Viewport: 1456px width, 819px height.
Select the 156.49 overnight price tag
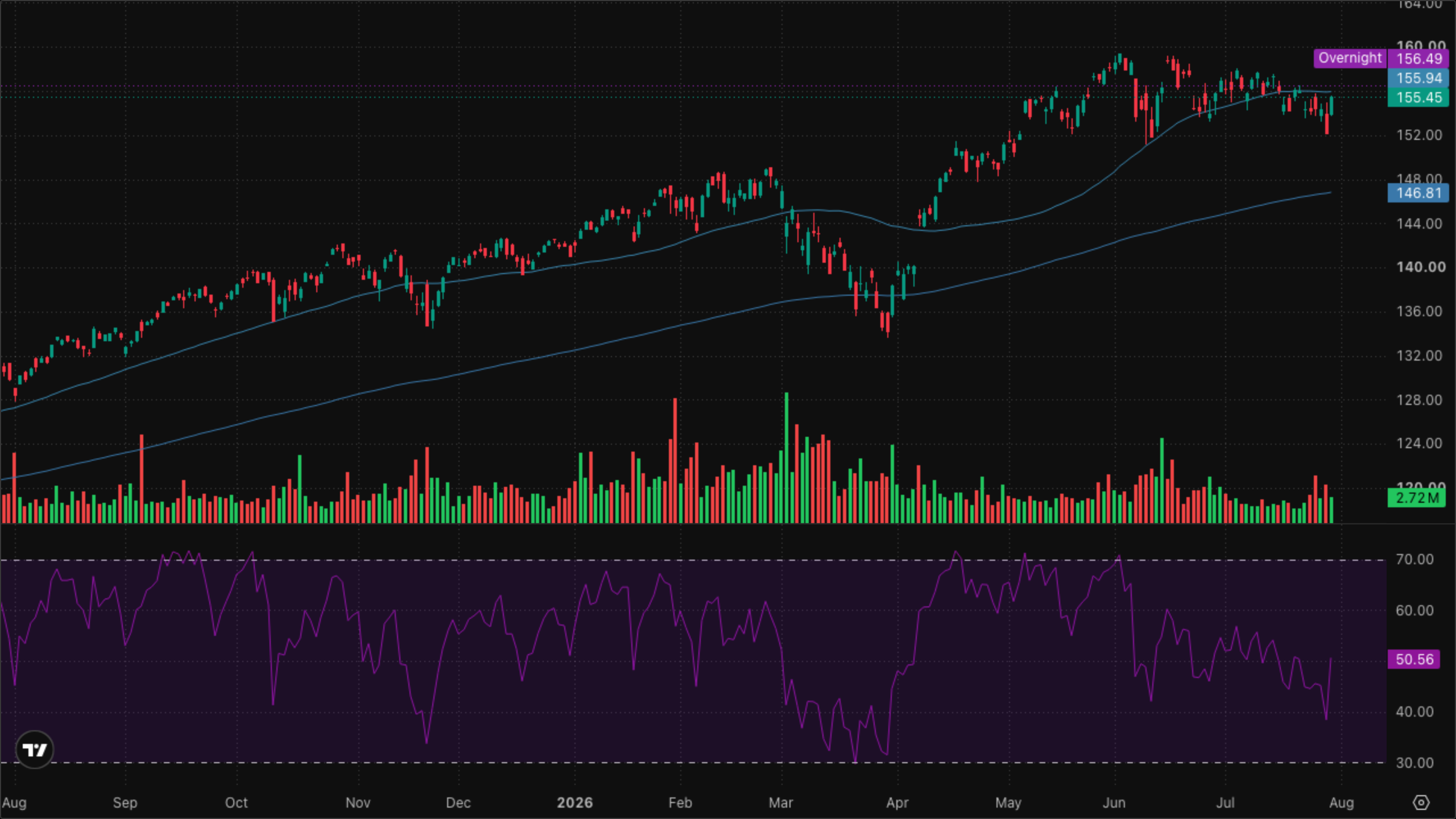pyautogui.click(x=1419, y=59)
